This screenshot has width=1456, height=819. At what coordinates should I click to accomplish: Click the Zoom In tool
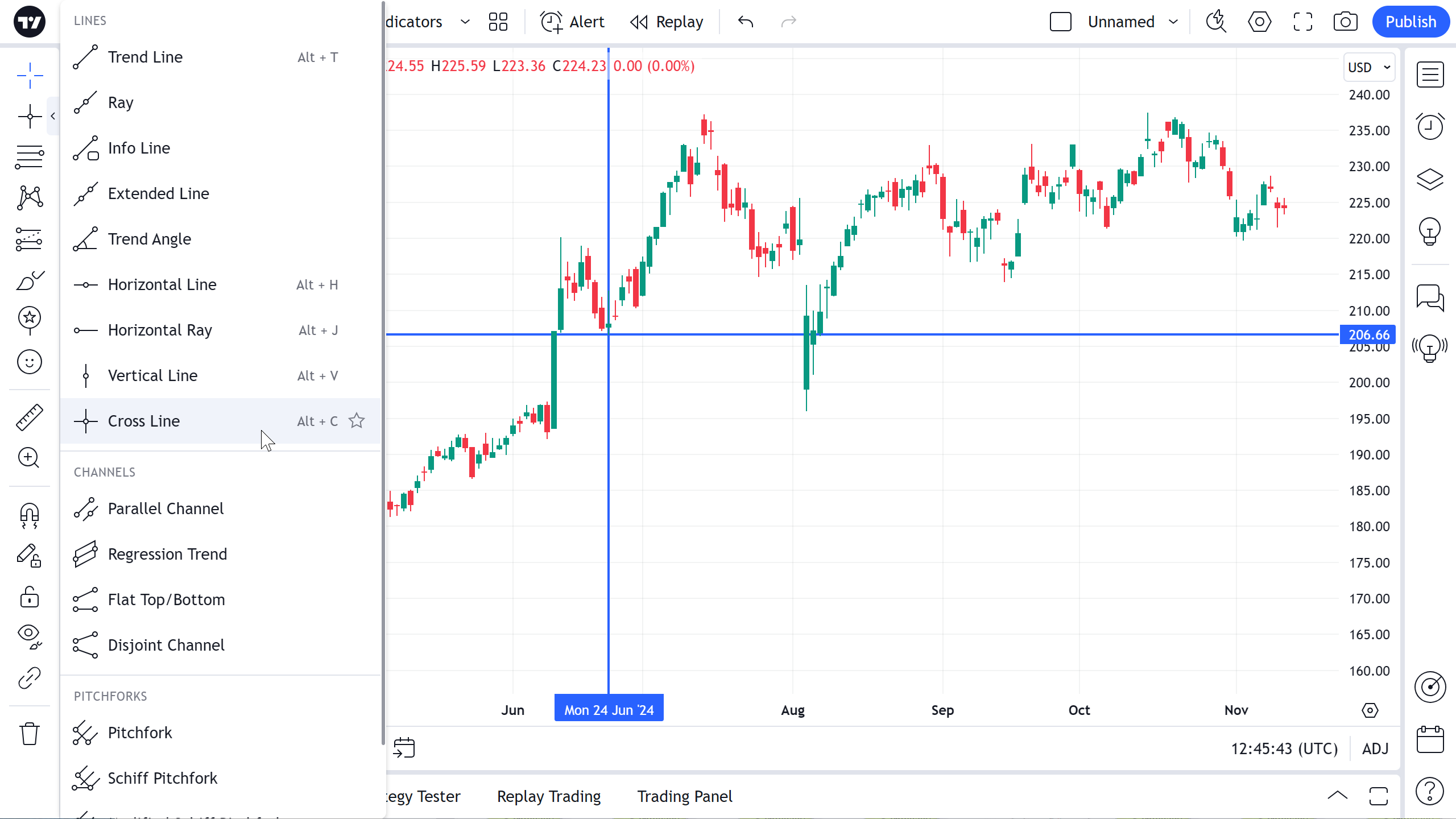pyautogui.click(x=29, y=458)
